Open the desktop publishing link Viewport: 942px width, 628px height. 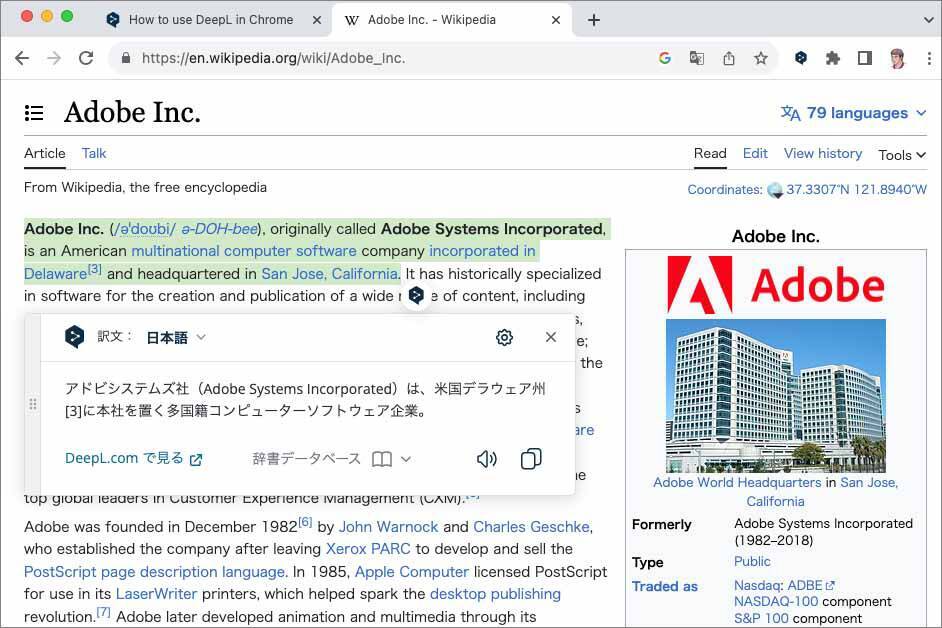(x=495, y=594)
